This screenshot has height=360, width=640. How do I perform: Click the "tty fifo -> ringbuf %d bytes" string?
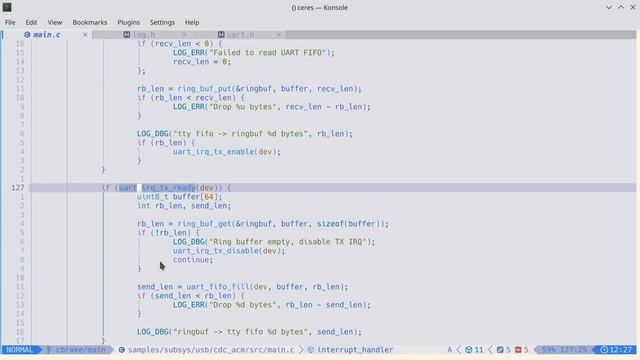tap(240, 134)
